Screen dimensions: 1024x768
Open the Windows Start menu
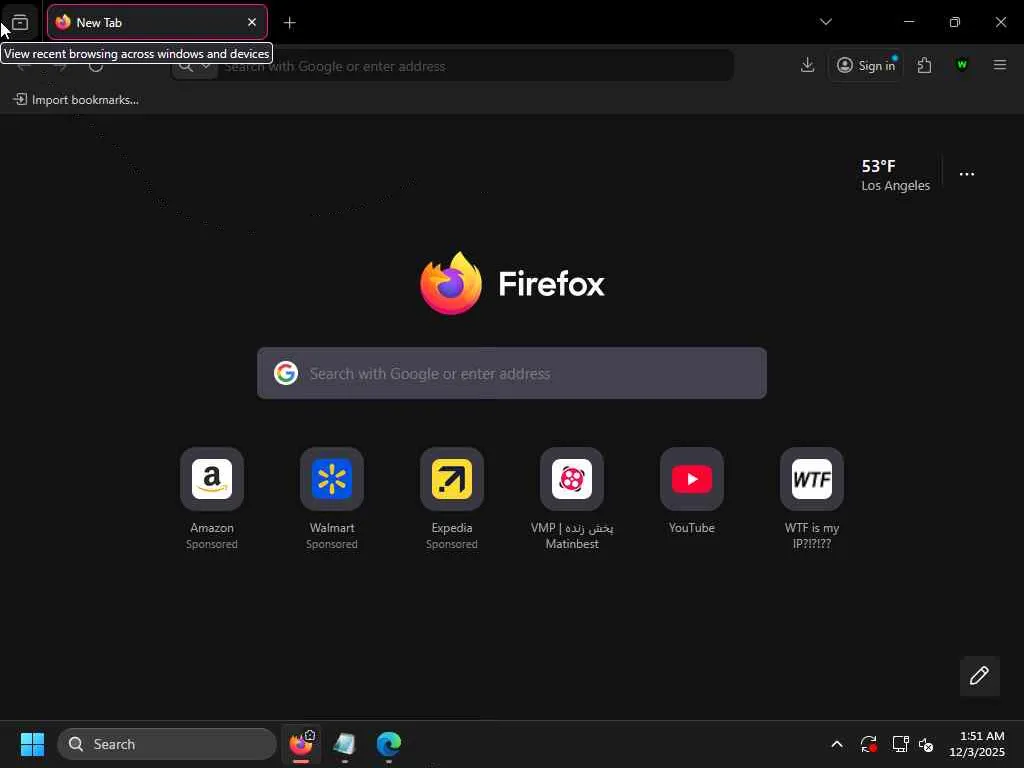tap(32, 744)
